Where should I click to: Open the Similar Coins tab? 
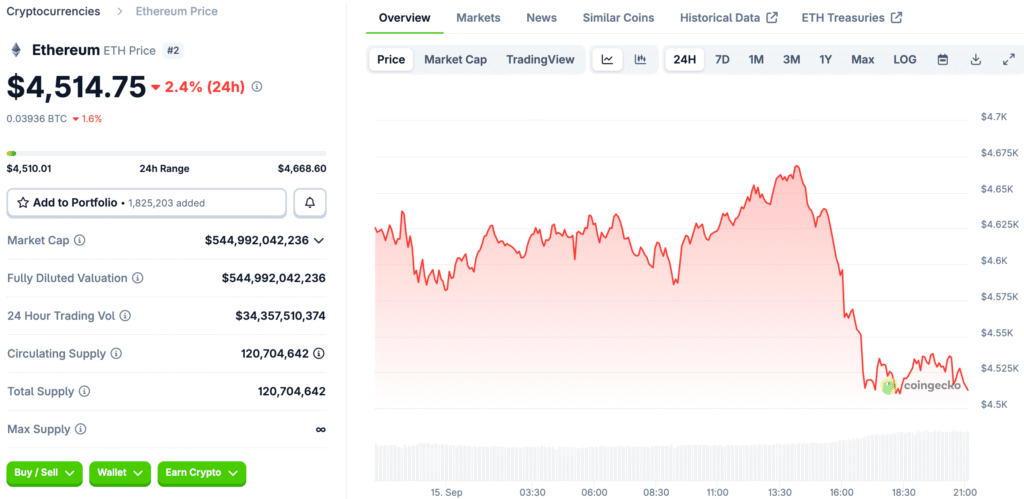point(618,18)
